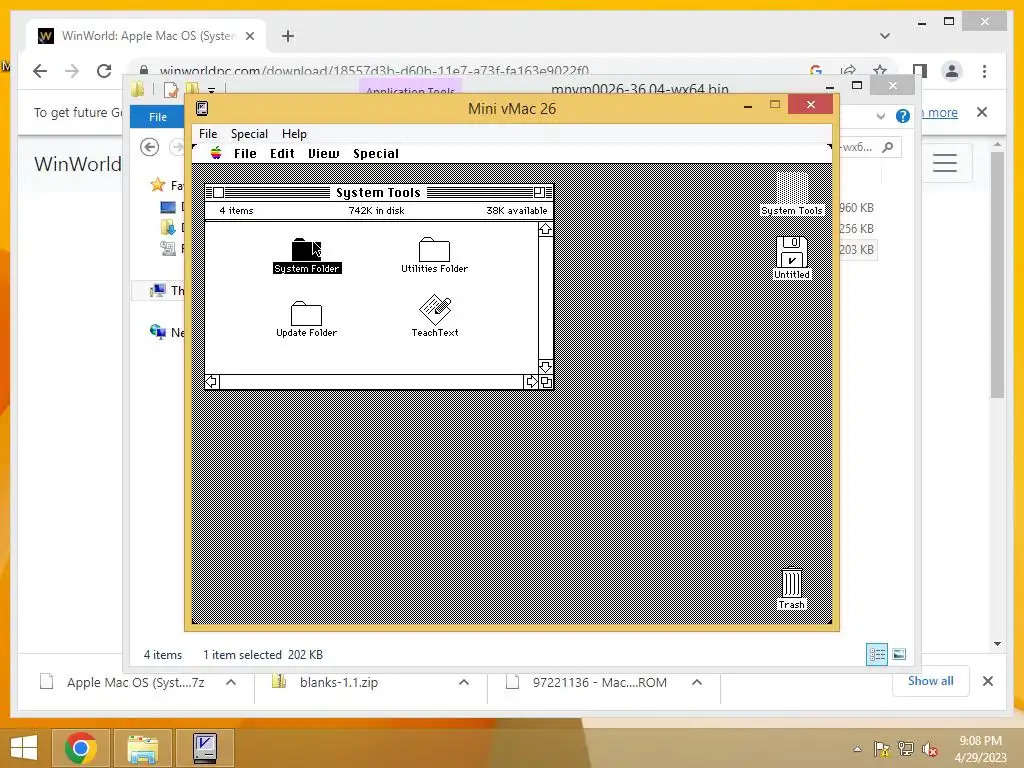Click the Explorer search magnifier icon
Image resolution: width=1024 pixels, height=768 pixels.
point(887,147)
